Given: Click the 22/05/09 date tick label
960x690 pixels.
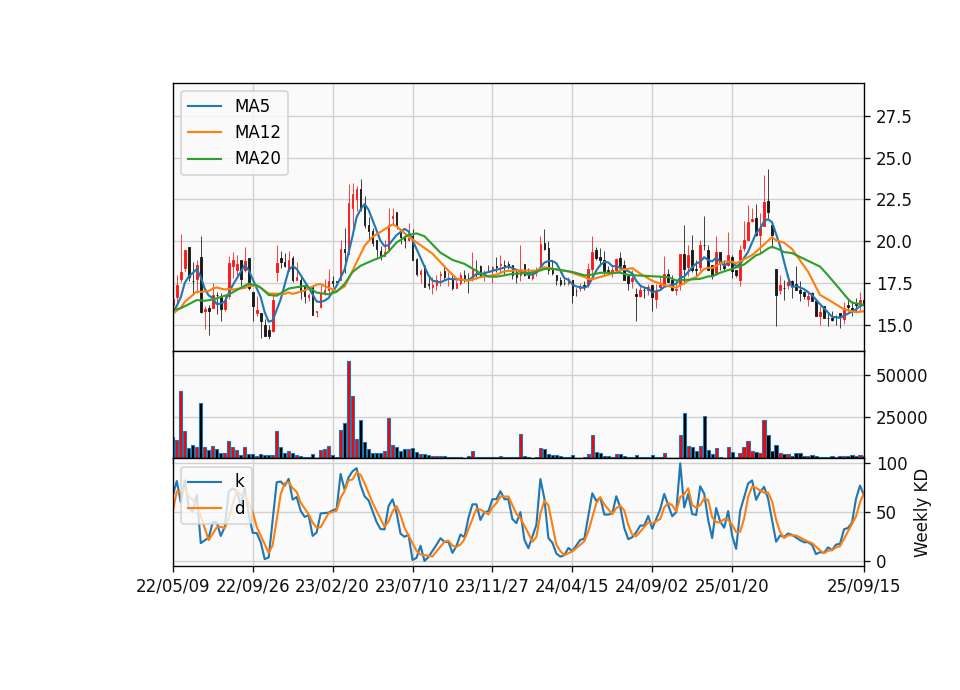Looking at the screenshot, I should [173, 586].
